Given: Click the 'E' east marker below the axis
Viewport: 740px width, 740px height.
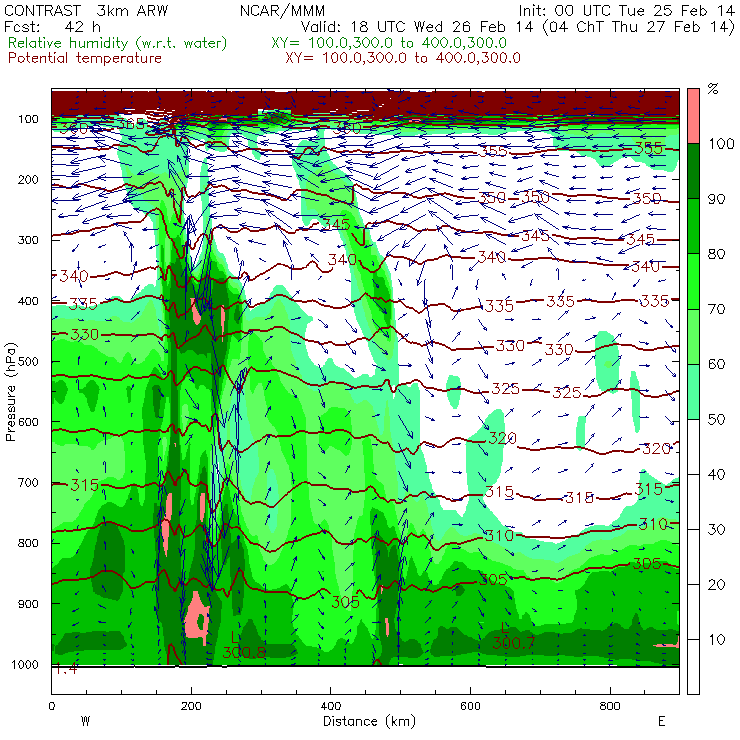Looking at the screenshot, I should 662,722.
